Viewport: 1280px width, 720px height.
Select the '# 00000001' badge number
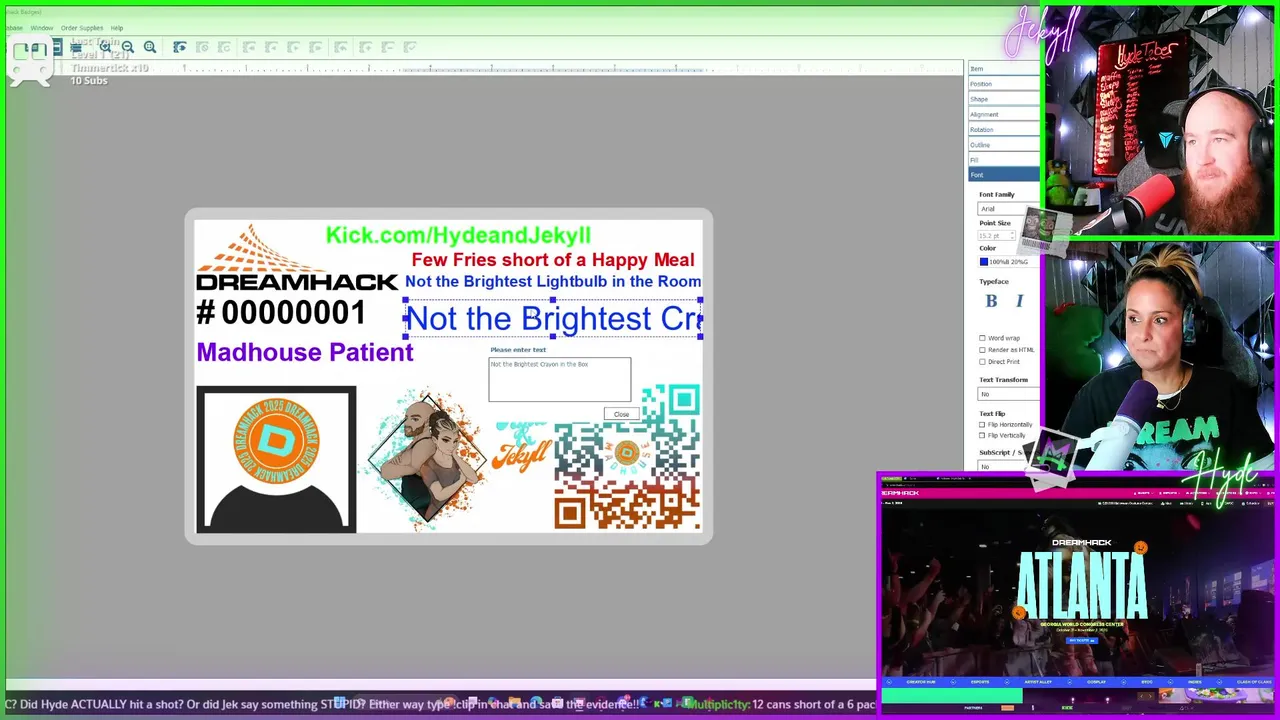[x=281, y=313]
